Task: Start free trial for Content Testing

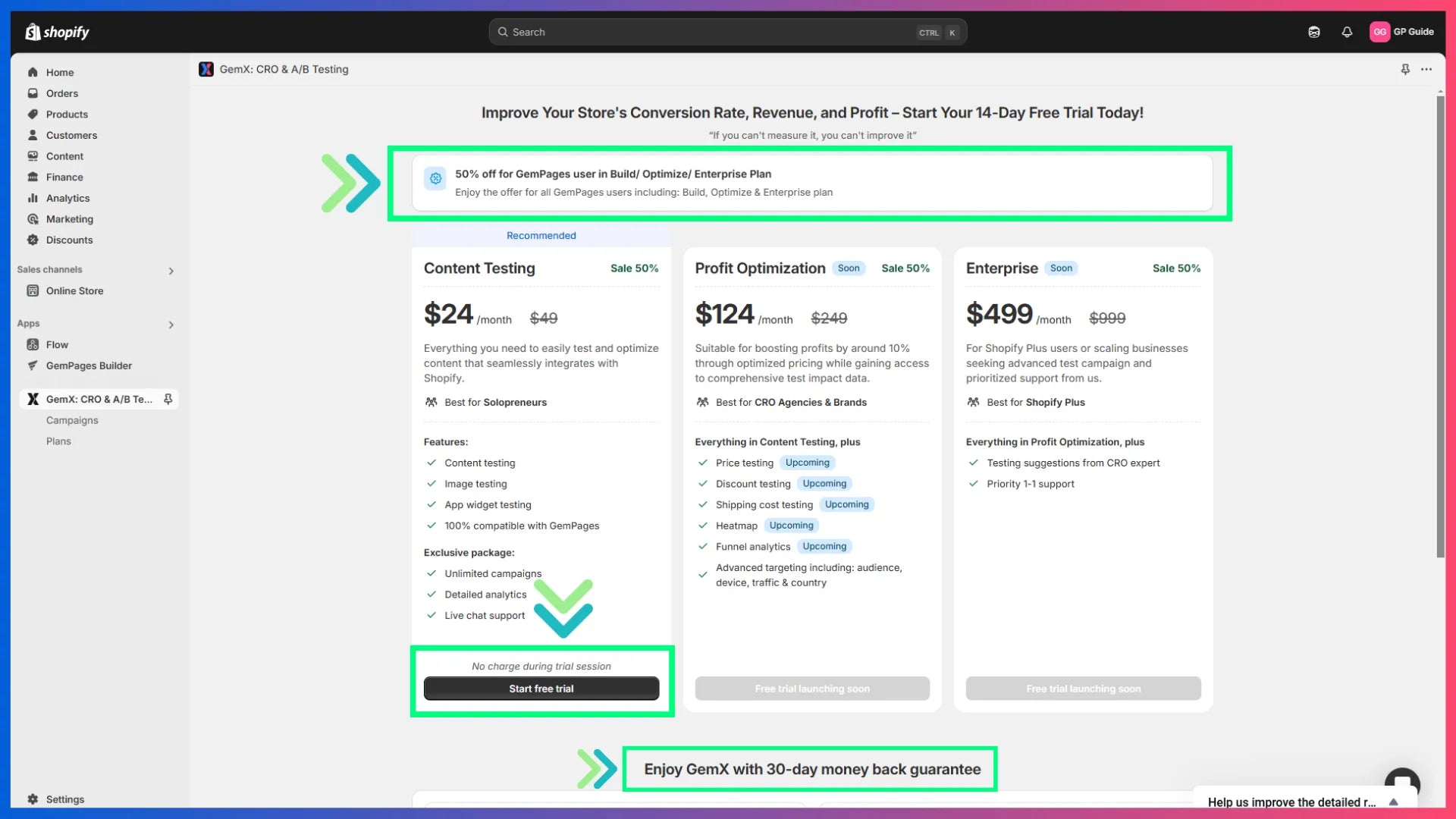Action: (x=541, y=689)
